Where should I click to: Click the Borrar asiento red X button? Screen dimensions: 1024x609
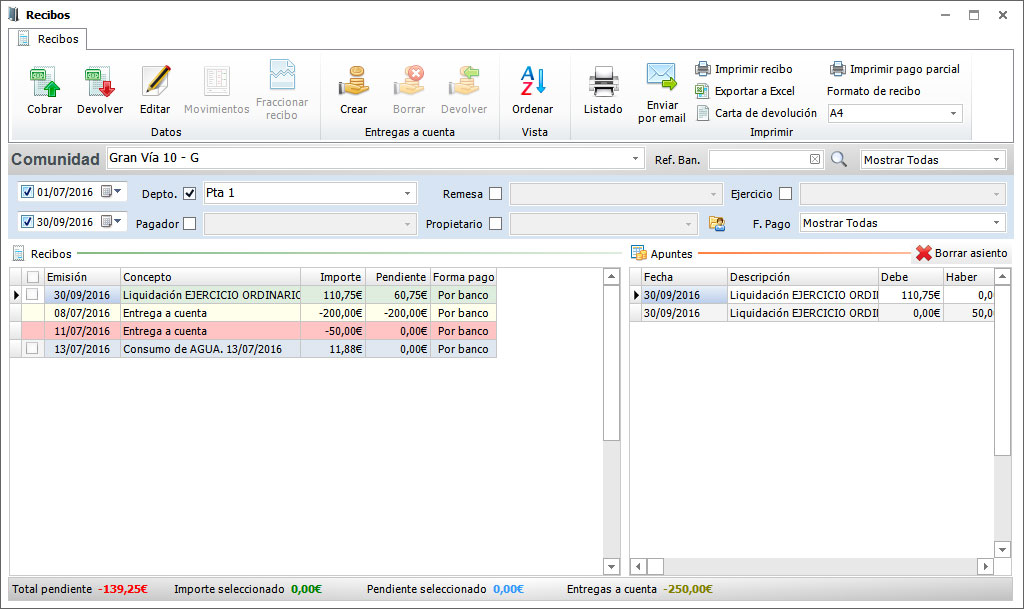[962, 253]
